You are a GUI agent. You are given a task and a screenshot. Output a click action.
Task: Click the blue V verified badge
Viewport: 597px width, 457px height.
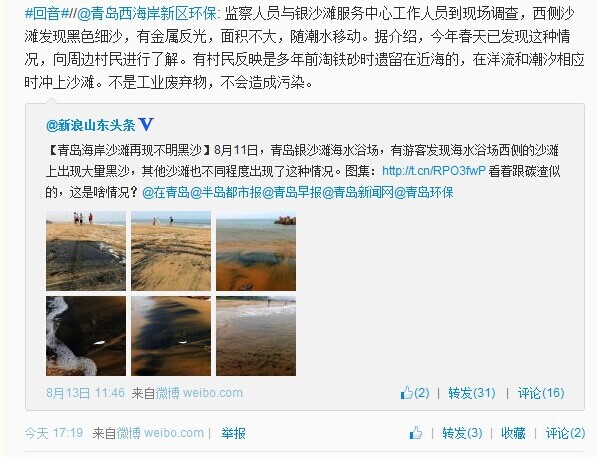coord(146,125)
